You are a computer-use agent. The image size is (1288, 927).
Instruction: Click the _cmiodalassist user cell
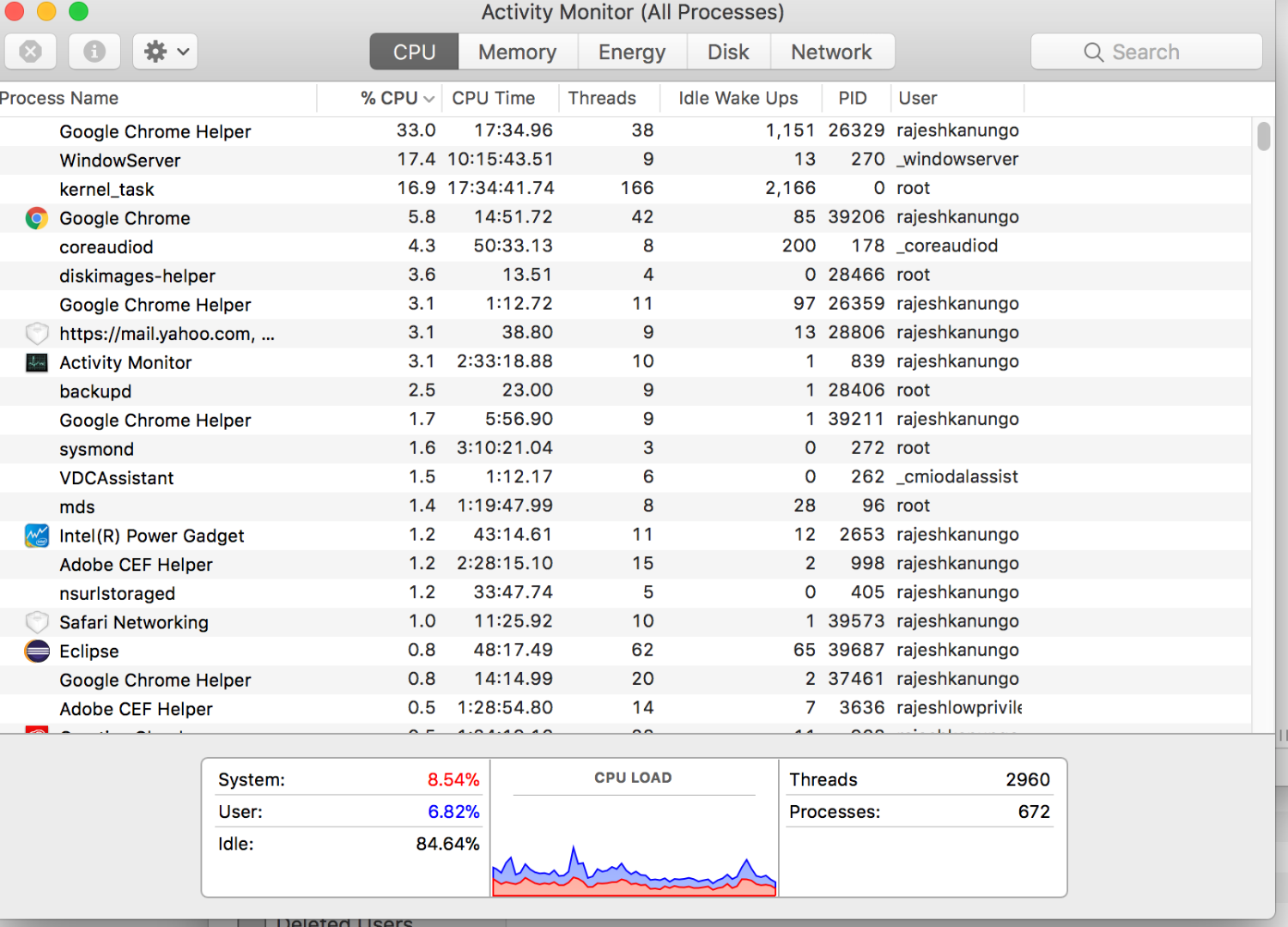(957, 477)
